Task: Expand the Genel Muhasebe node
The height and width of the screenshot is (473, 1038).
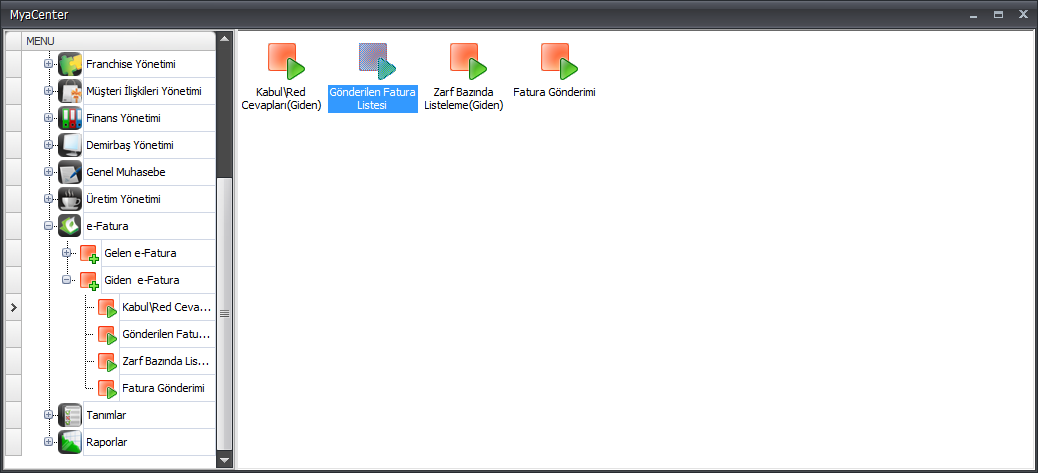Action: (x=48, y=172)
